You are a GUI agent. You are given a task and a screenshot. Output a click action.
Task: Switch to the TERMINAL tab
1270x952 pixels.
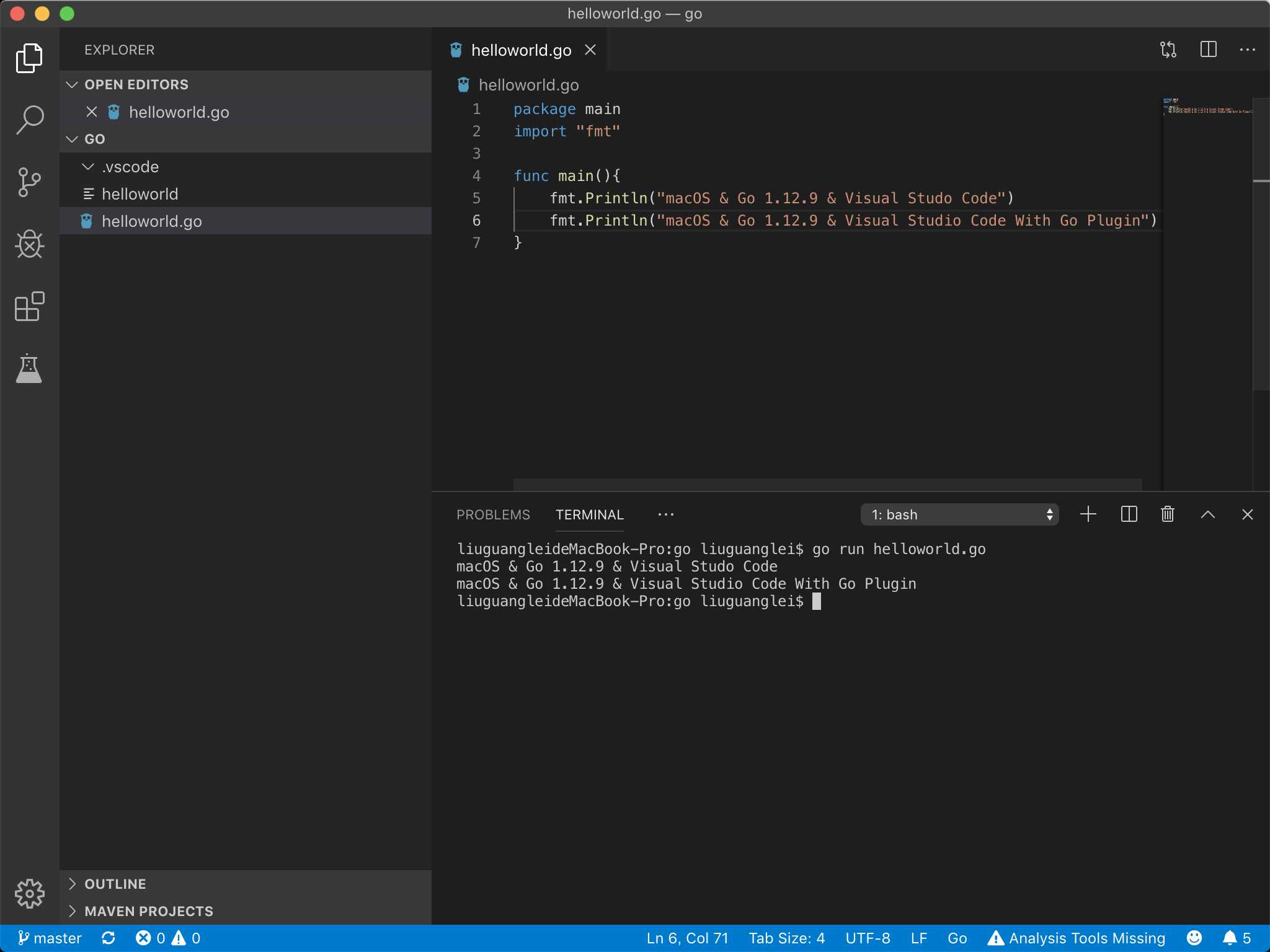589,514
